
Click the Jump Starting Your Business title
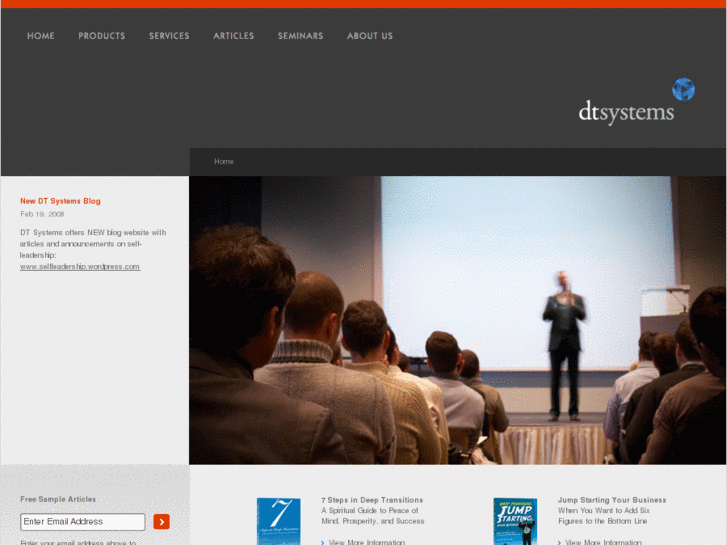point(612,500)
